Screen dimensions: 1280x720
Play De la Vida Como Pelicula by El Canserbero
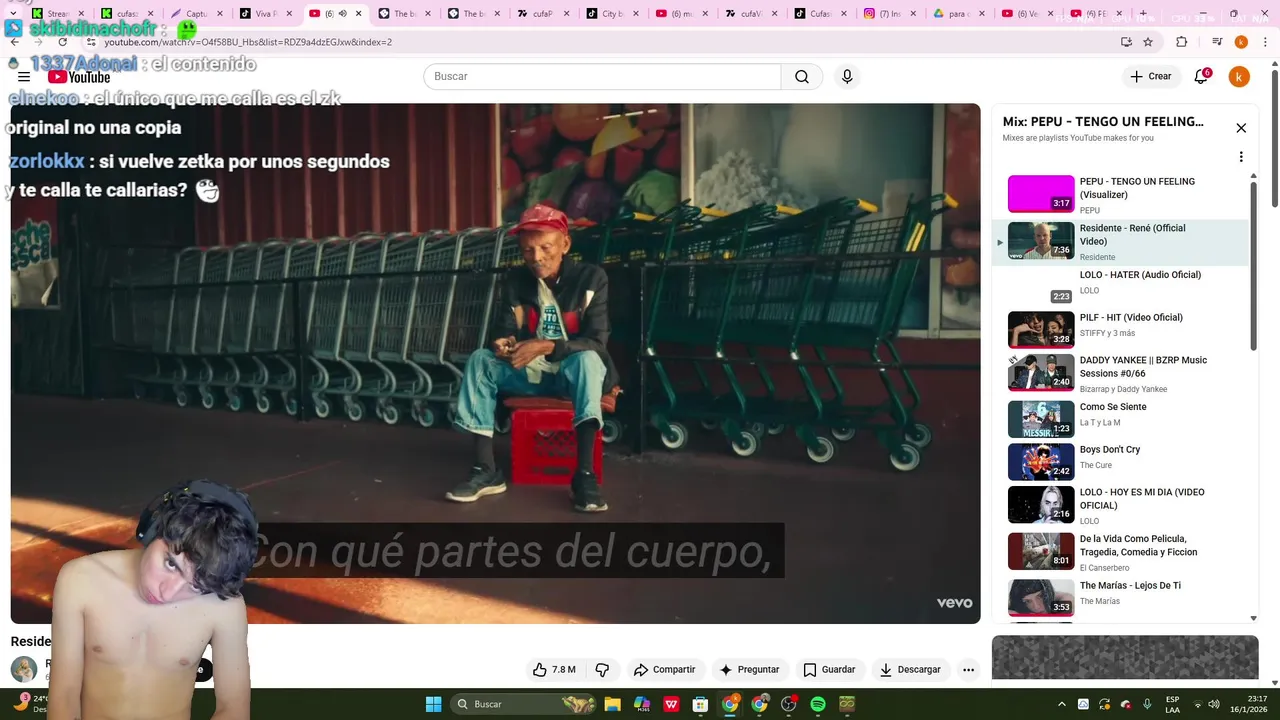[1122, 551]
